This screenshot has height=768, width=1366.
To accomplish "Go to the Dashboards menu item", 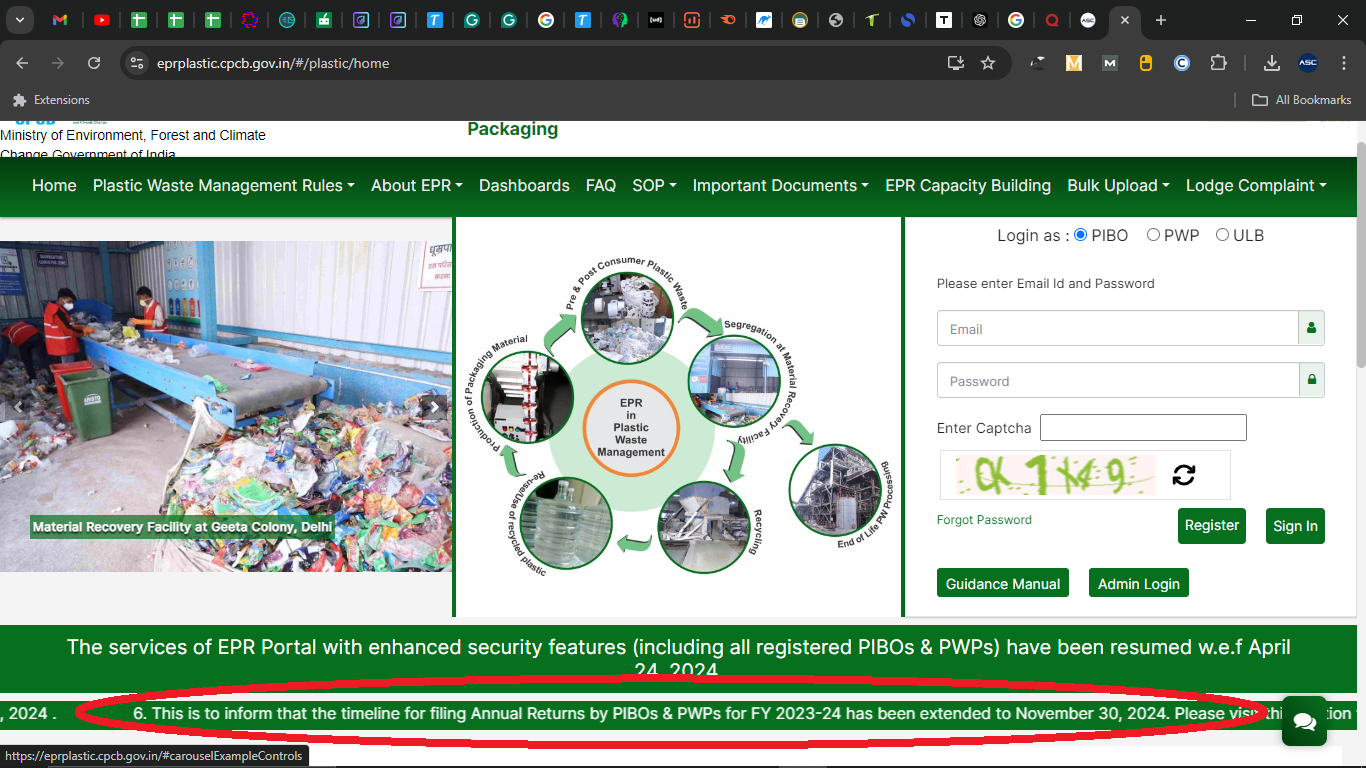I will pyautogui.click(x=524, y=185).
